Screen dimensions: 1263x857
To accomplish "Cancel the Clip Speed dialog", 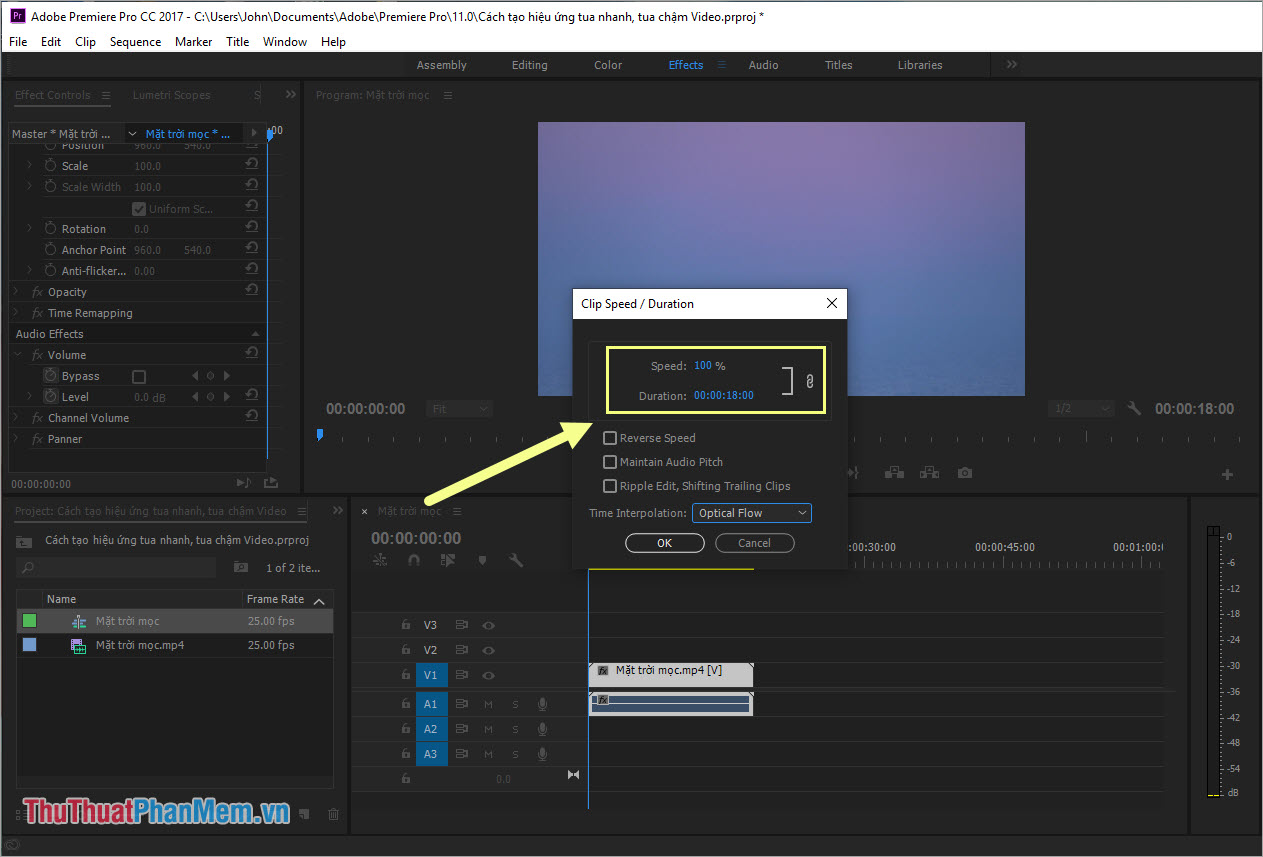I will tap(754, 542).
